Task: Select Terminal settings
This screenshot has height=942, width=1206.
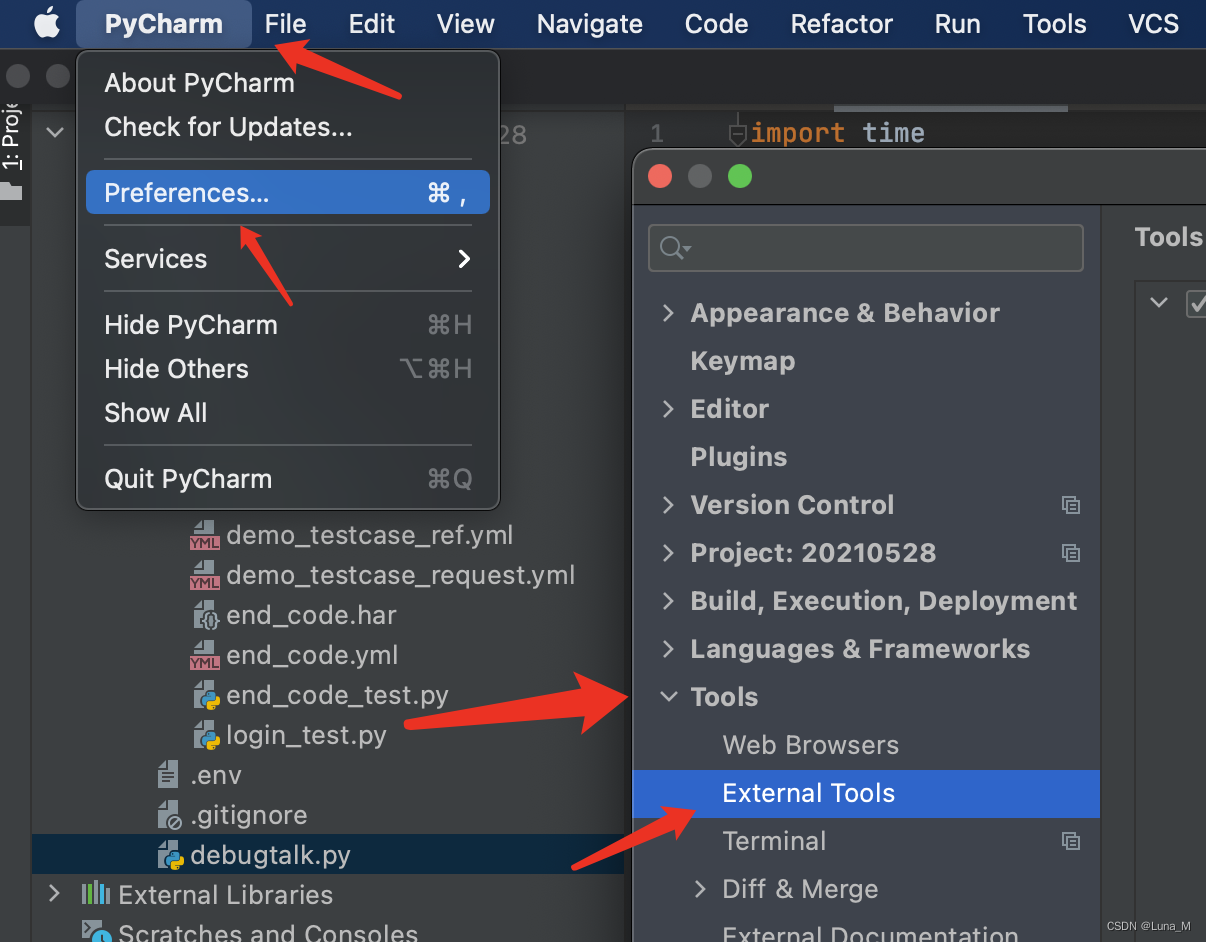Action: (x=775, y=841)
